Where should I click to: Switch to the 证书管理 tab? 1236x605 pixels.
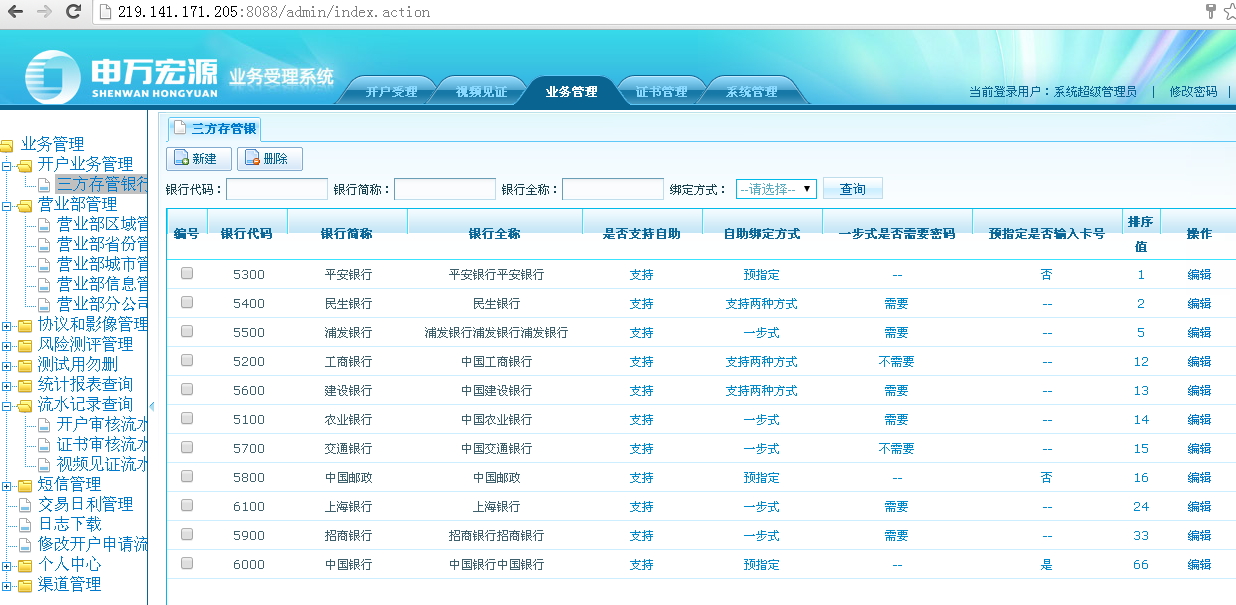[661, 91]
